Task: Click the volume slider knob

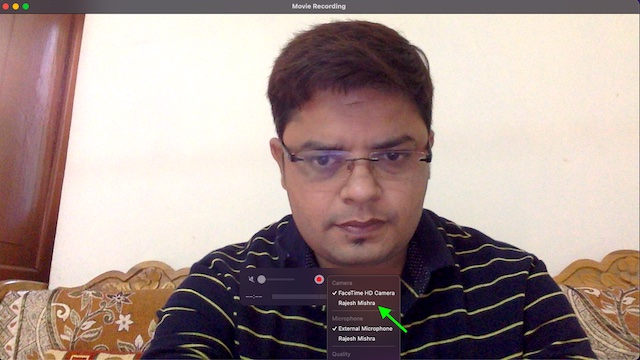Action: (x=262, y=280)
